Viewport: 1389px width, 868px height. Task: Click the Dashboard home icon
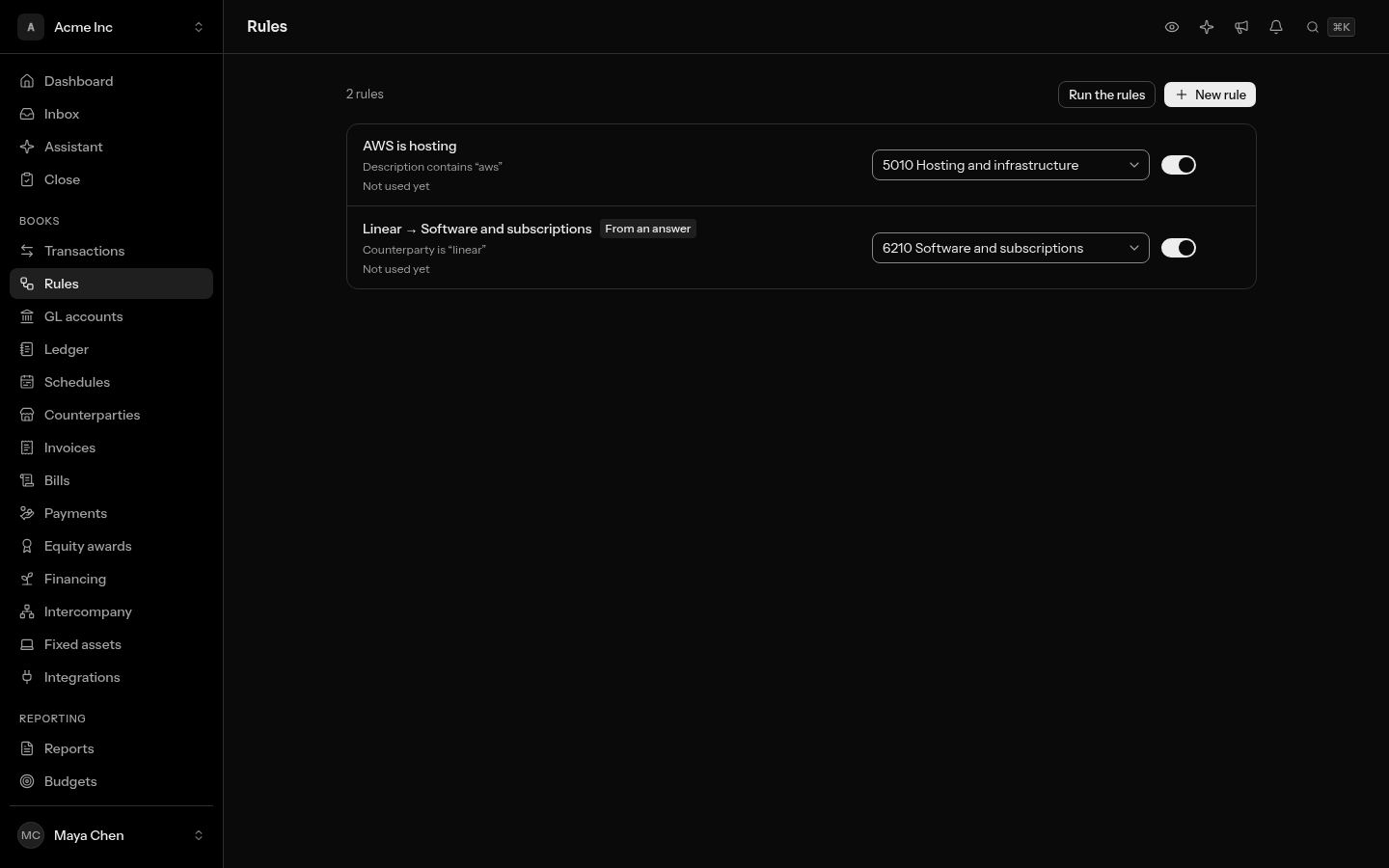tap(27, 81)
